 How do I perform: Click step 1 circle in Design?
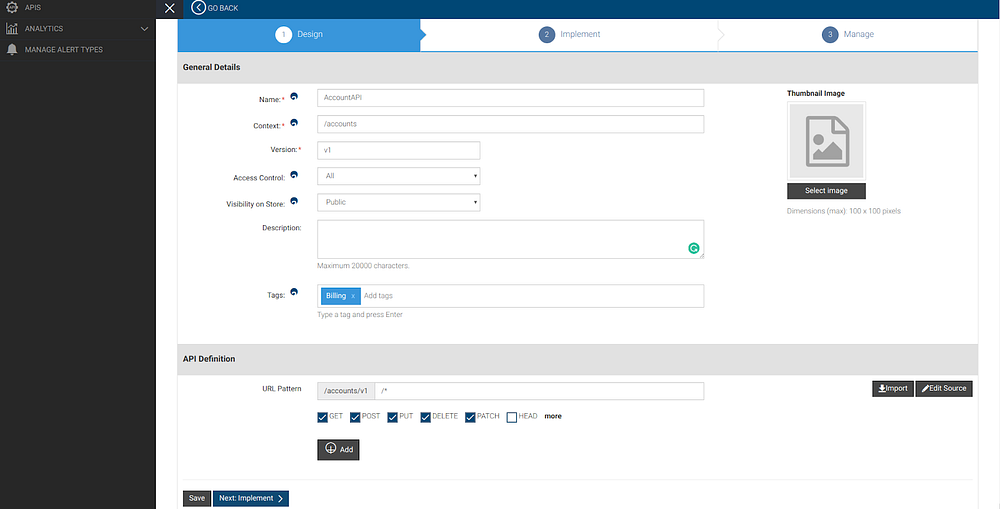[284, 34]
